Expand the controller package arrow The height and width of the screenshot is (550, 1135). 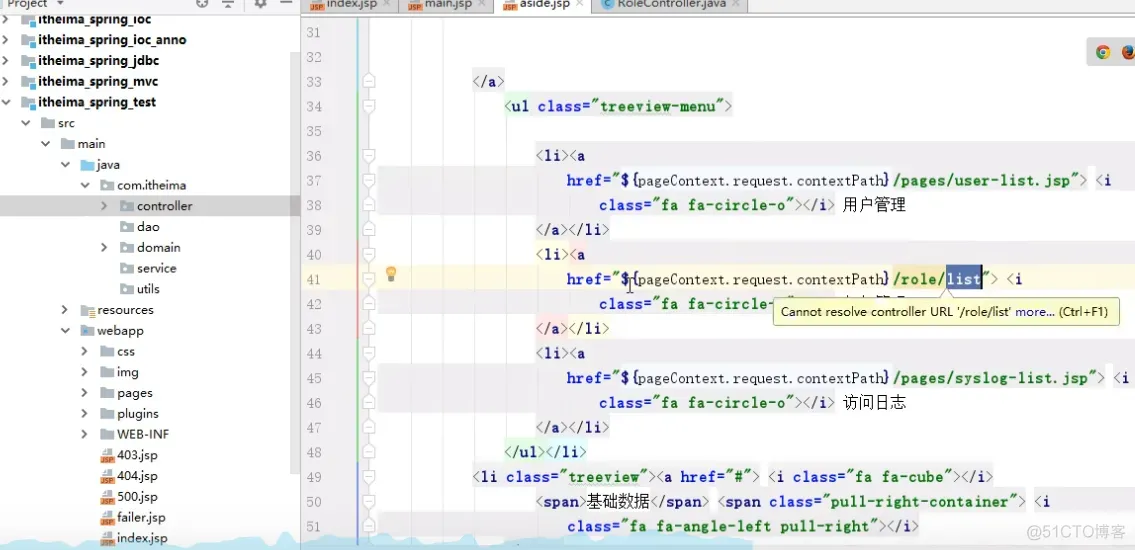click(105, 206)
